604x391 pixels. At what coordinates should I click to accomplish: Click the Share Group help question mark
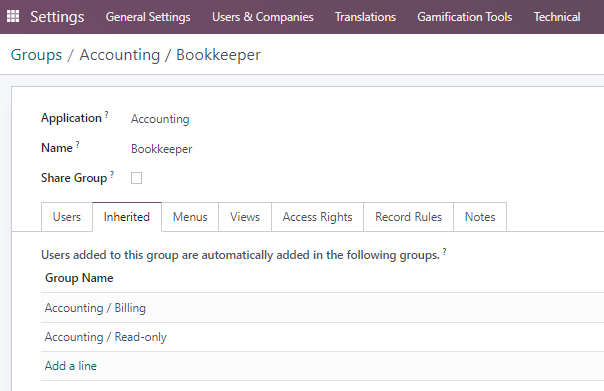pyautogui.click(x=112, y=175)
